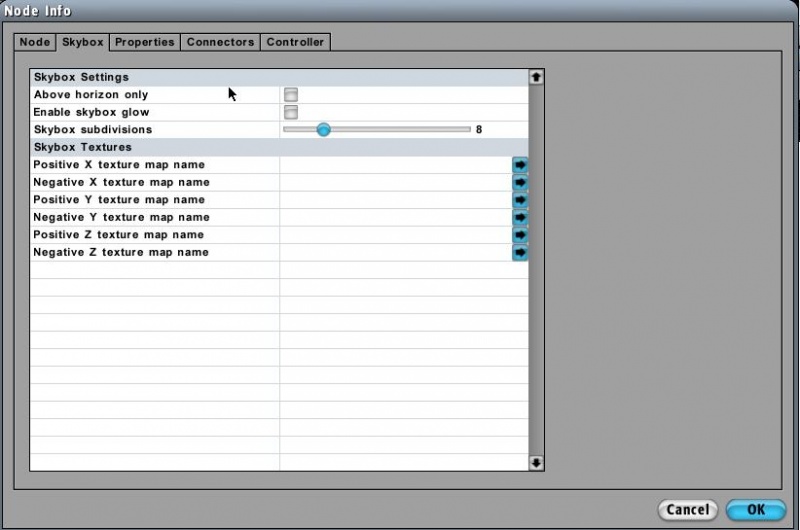Click arrow icon for Positive X texture map
This screenshot has width=800, height=530.
[520, 165]
